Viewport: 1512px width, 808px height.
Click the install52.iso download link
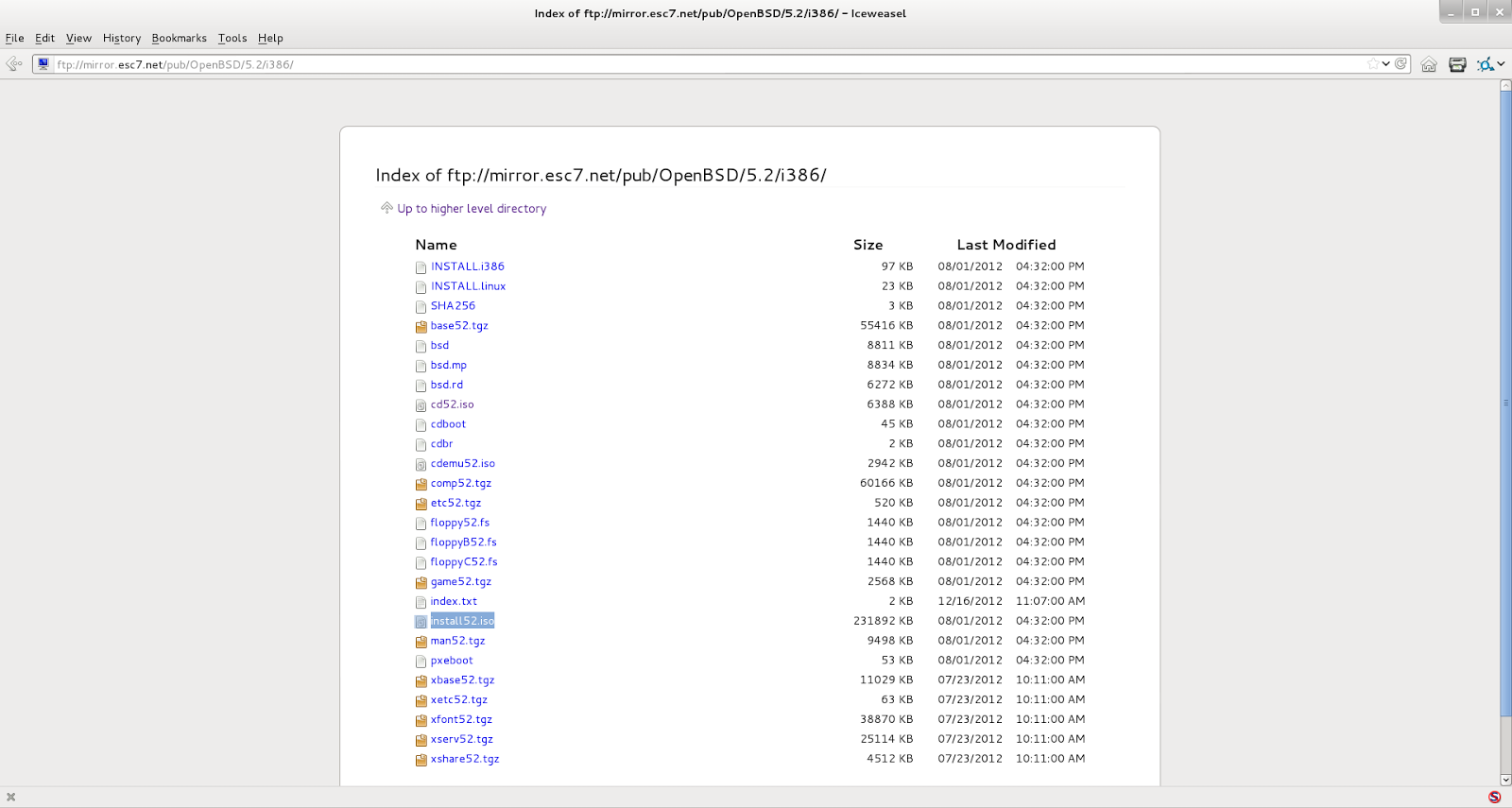pyautogui.click(x=462, y=621)
